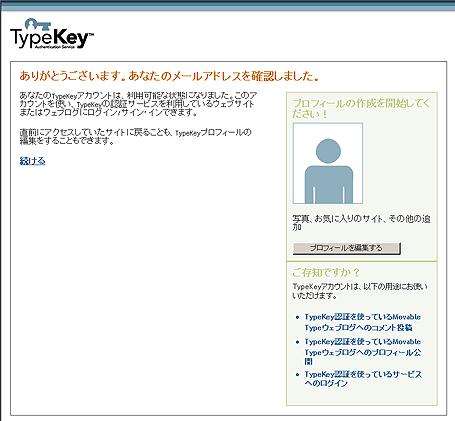Click the ご存知ですか? heading
Viewport: 455px width, 421px height.
point(326,273)
